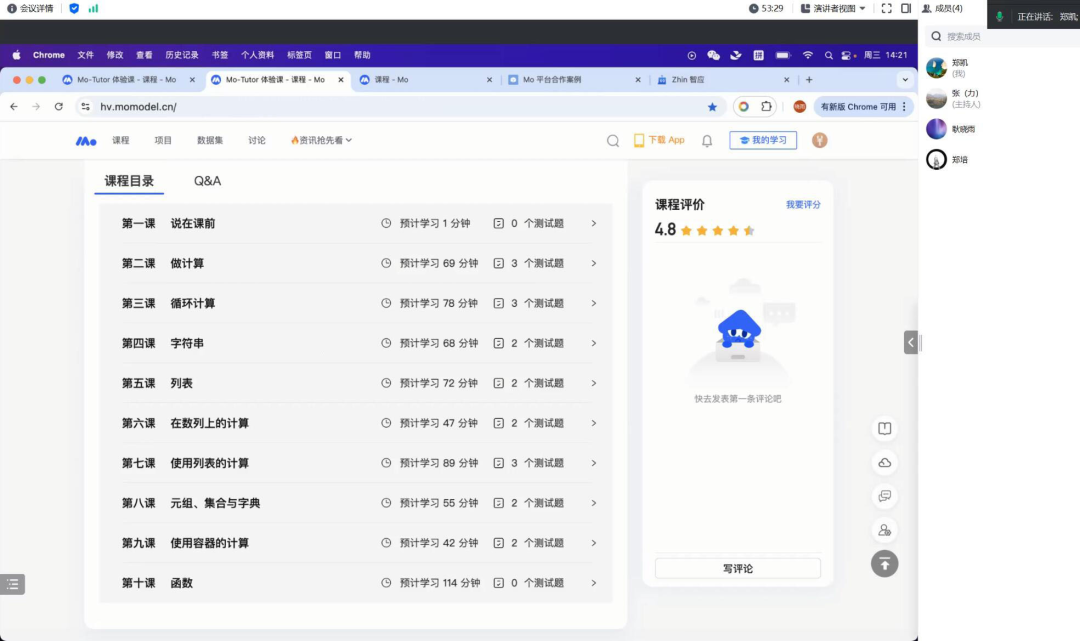Click the orange user avatar in the navbar
1080x641 pixels.
coord(819,140)
